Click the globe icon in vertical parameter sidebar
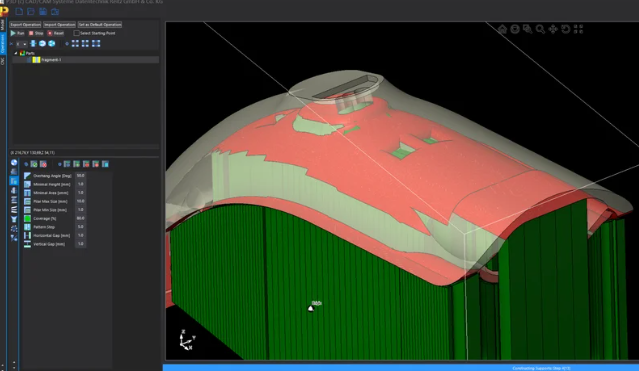This screenshot has width=639, height=371. pos(14,162)
